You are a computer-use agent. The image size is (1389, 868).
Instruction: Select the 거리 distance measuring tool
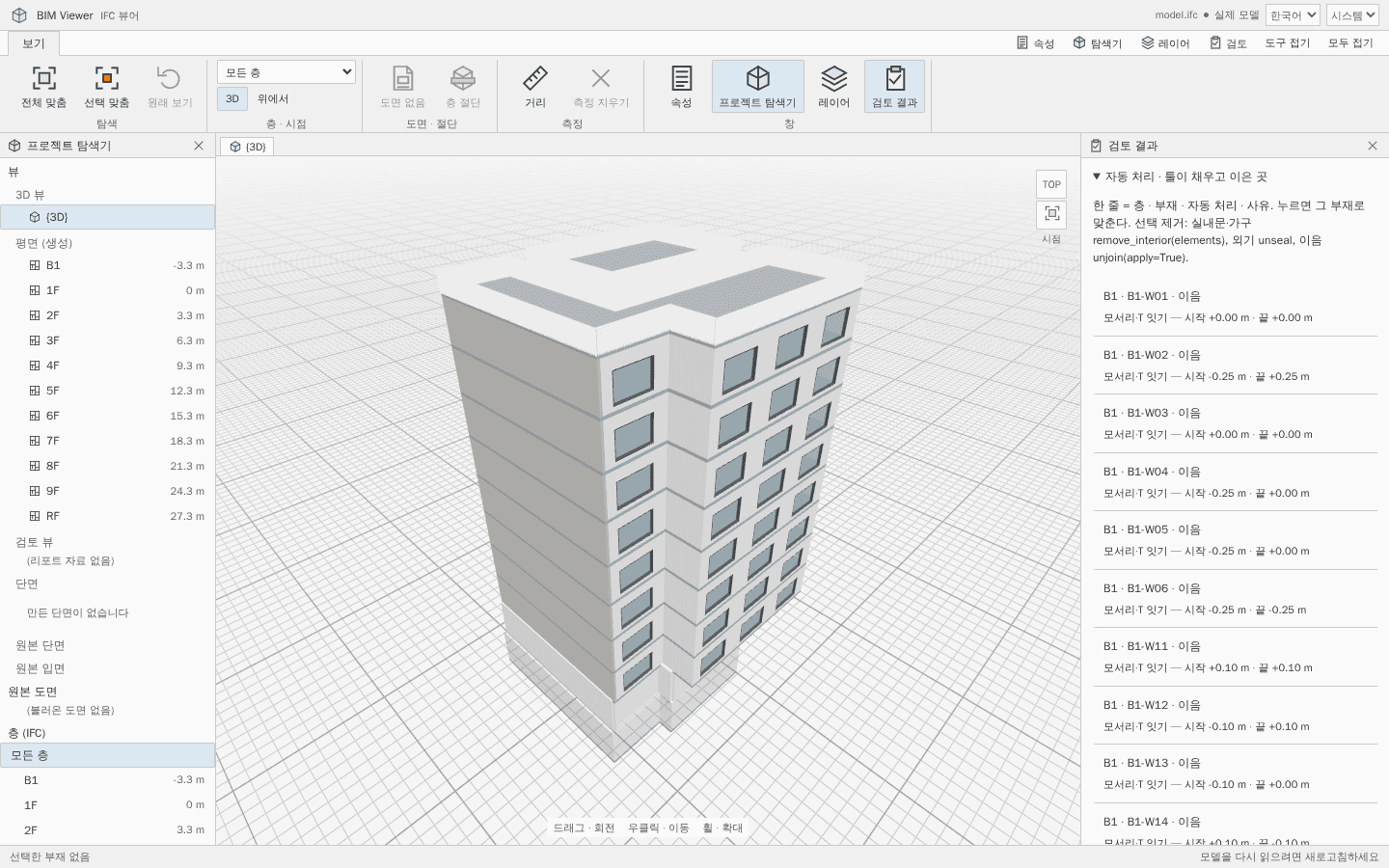pyautogui.click(x=535, y=87)
